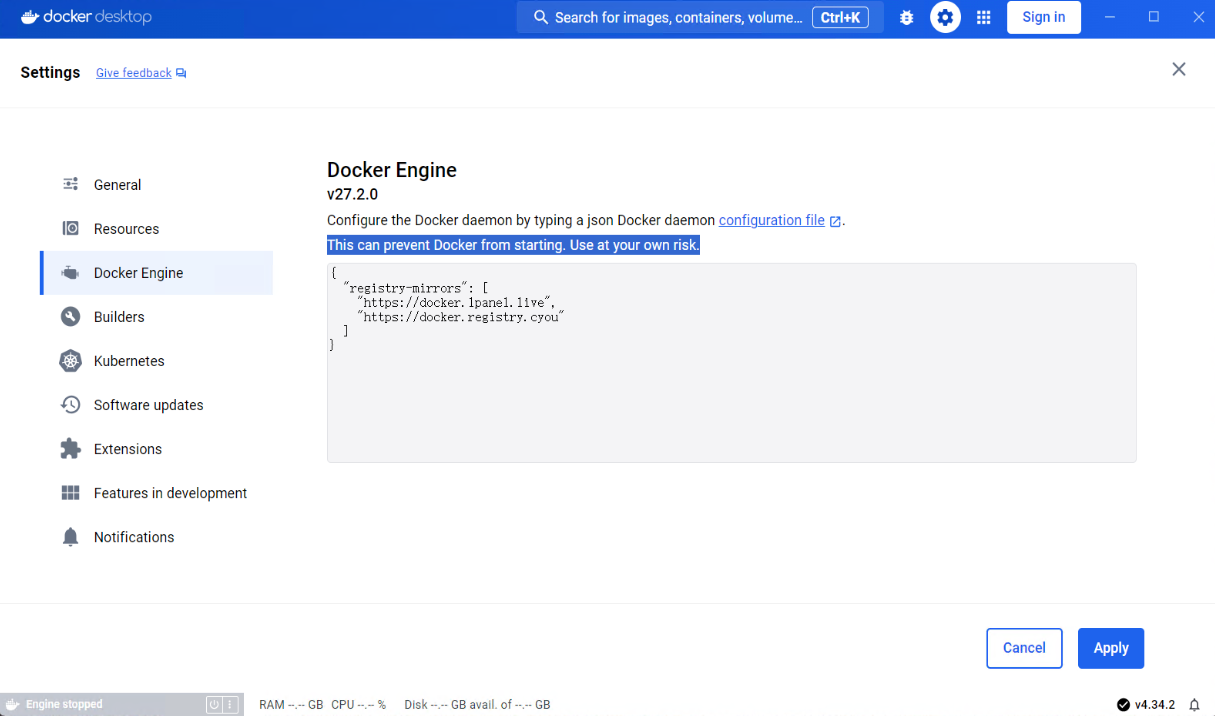Image resolution: width=1215 pixels, height=716 pixels.
Task: Select Resources in the settings sidebar
Action: 126,229
